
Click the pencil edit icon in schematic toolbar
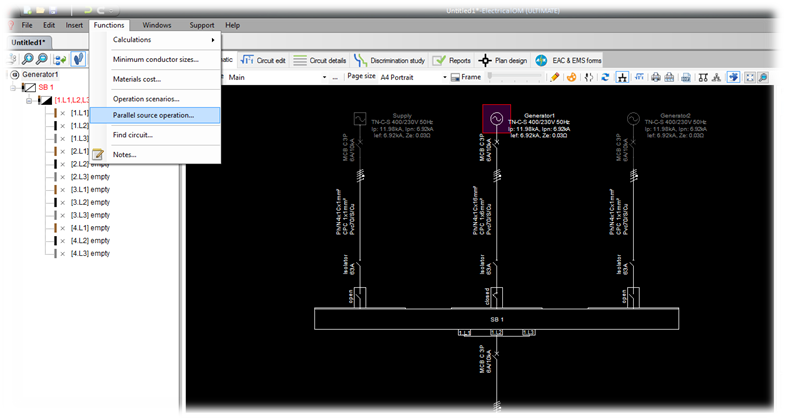554,77
